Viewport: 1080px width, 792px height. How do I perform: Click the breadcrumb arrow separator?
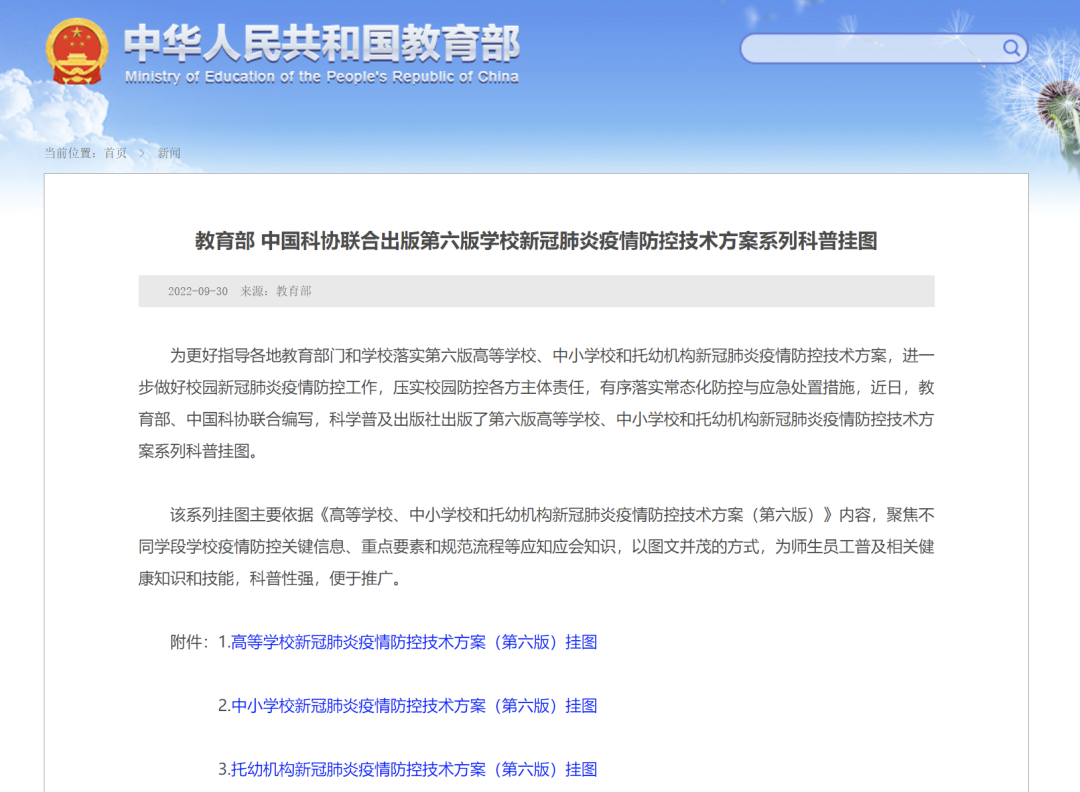(142, 153)
